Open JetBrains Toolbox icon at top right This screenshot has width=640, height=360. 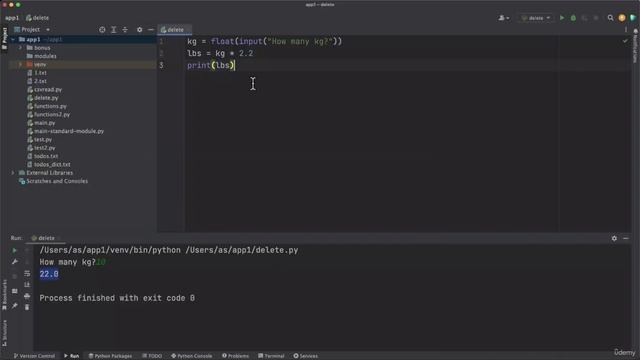coord(633,18)
